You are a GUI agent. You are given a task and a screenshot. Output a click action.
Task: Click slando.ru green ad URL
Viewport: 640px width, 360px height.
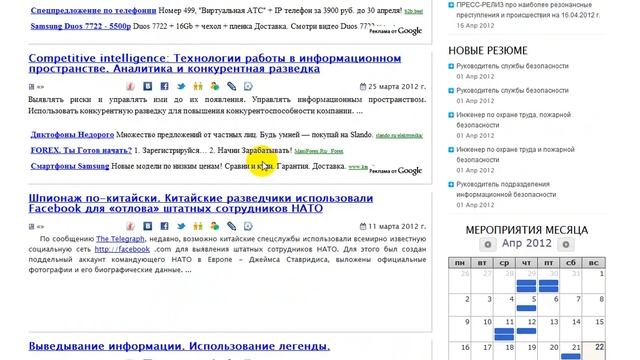(399, 136)
